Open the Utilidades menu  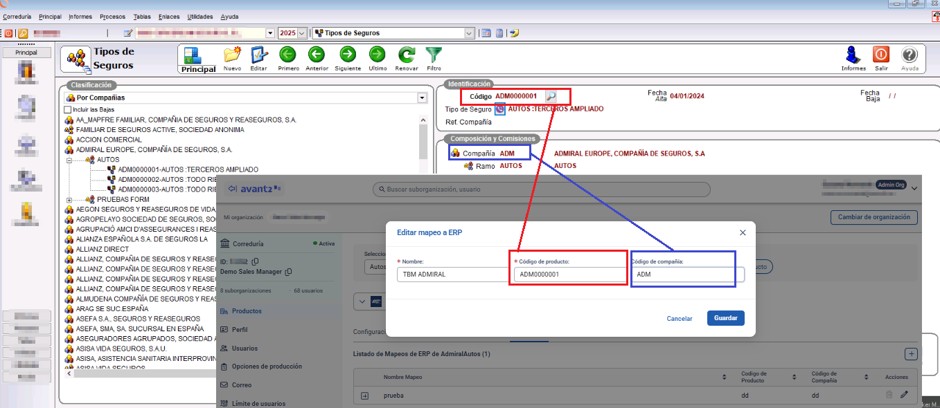(x=200, y=17)
